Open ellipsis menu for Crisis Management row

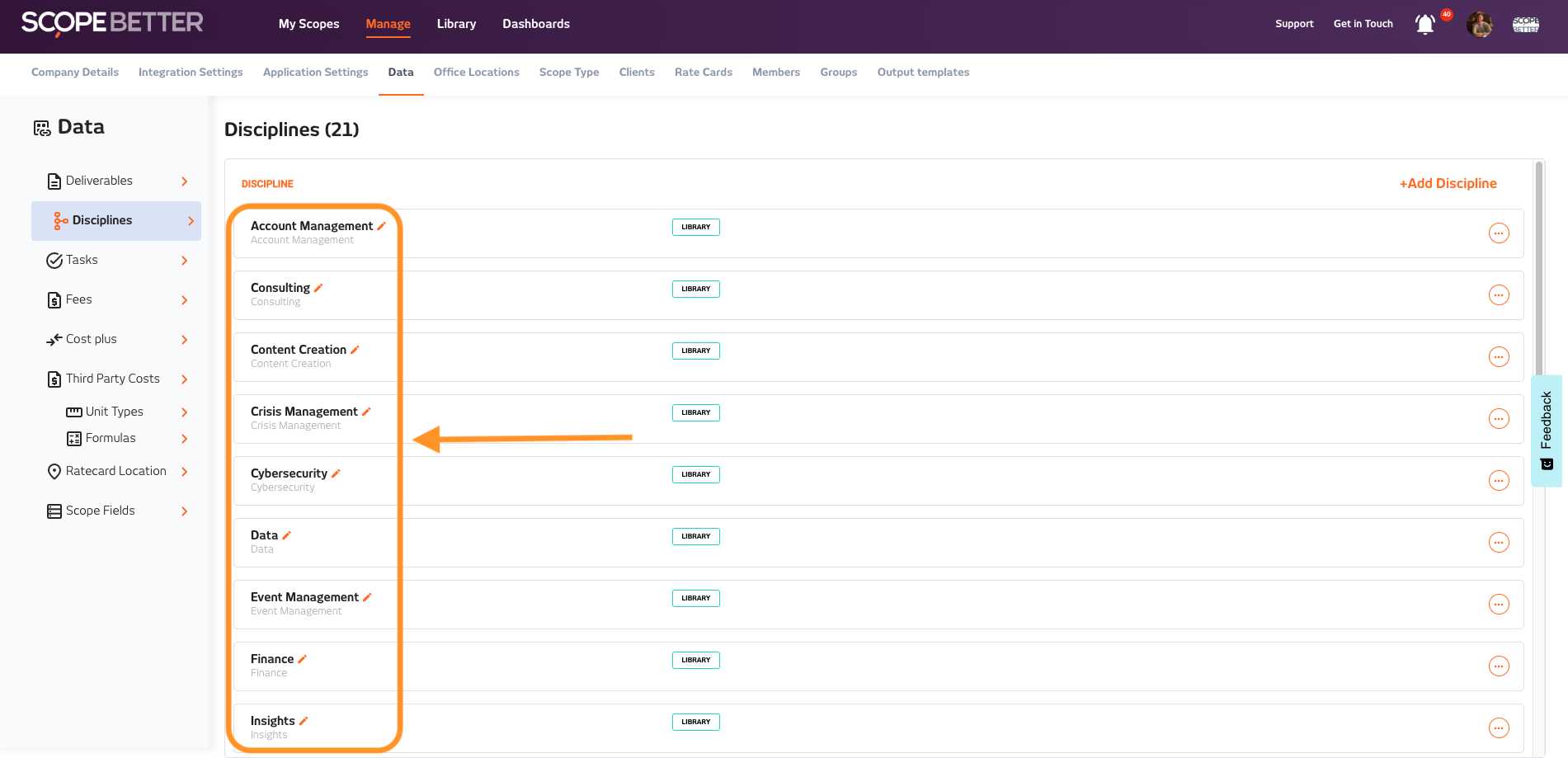(1499, 419)
